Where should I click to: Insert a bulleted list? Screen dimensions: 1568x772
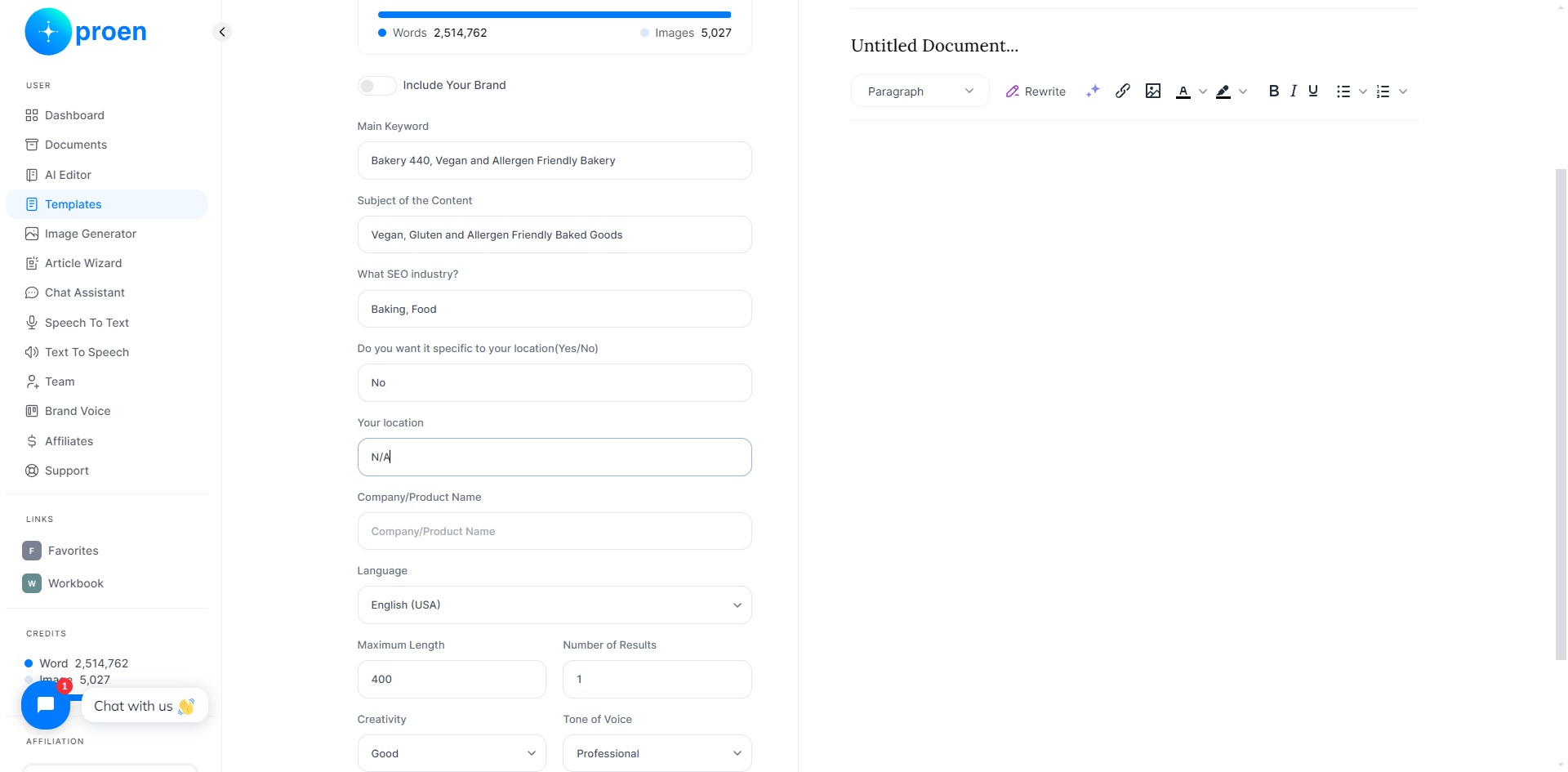[x=1343, y=91]
